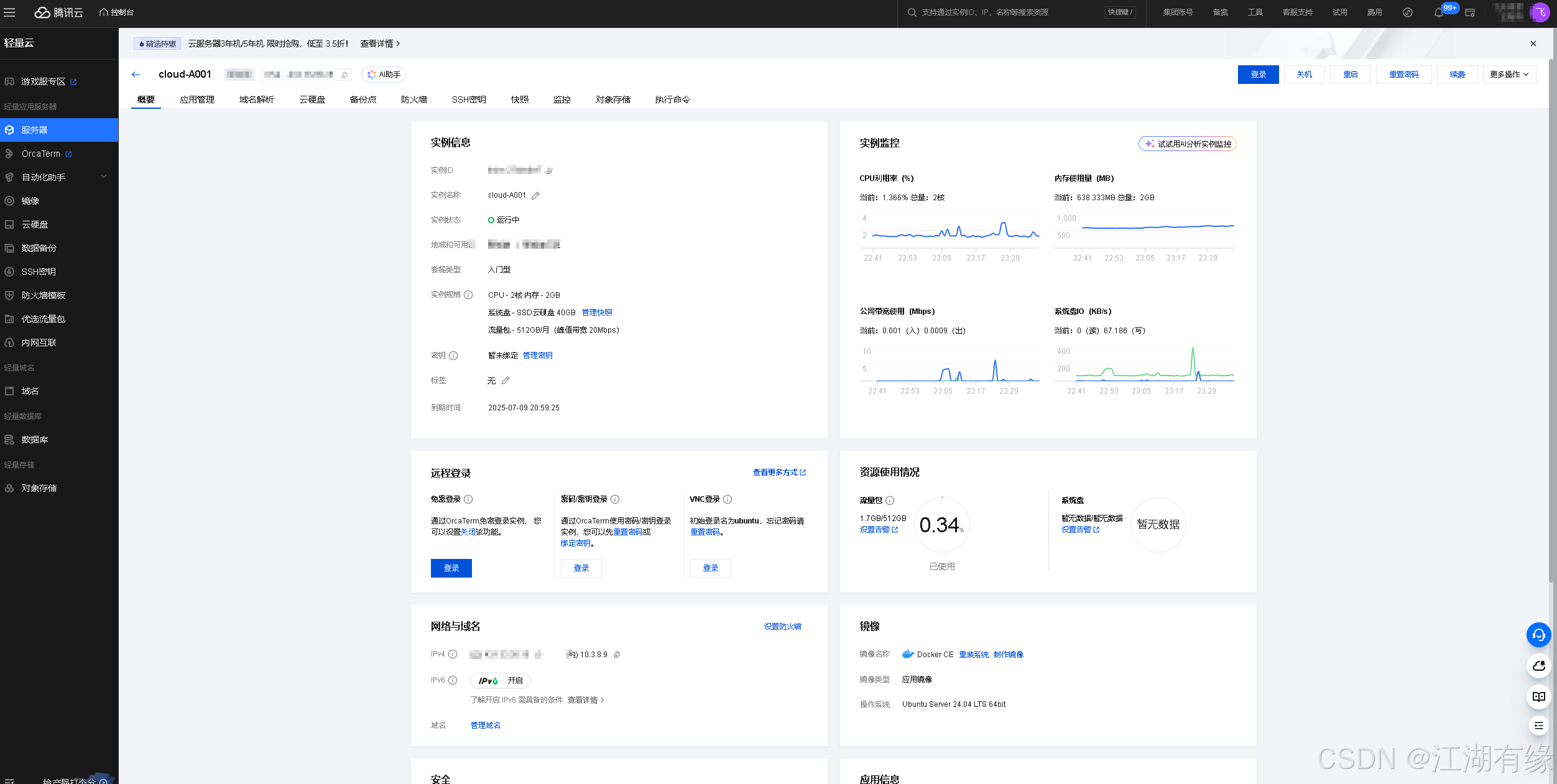Switch to the 防火墙 tab
The width and height of the screenshot is (1557, 784).
(414, 99)
